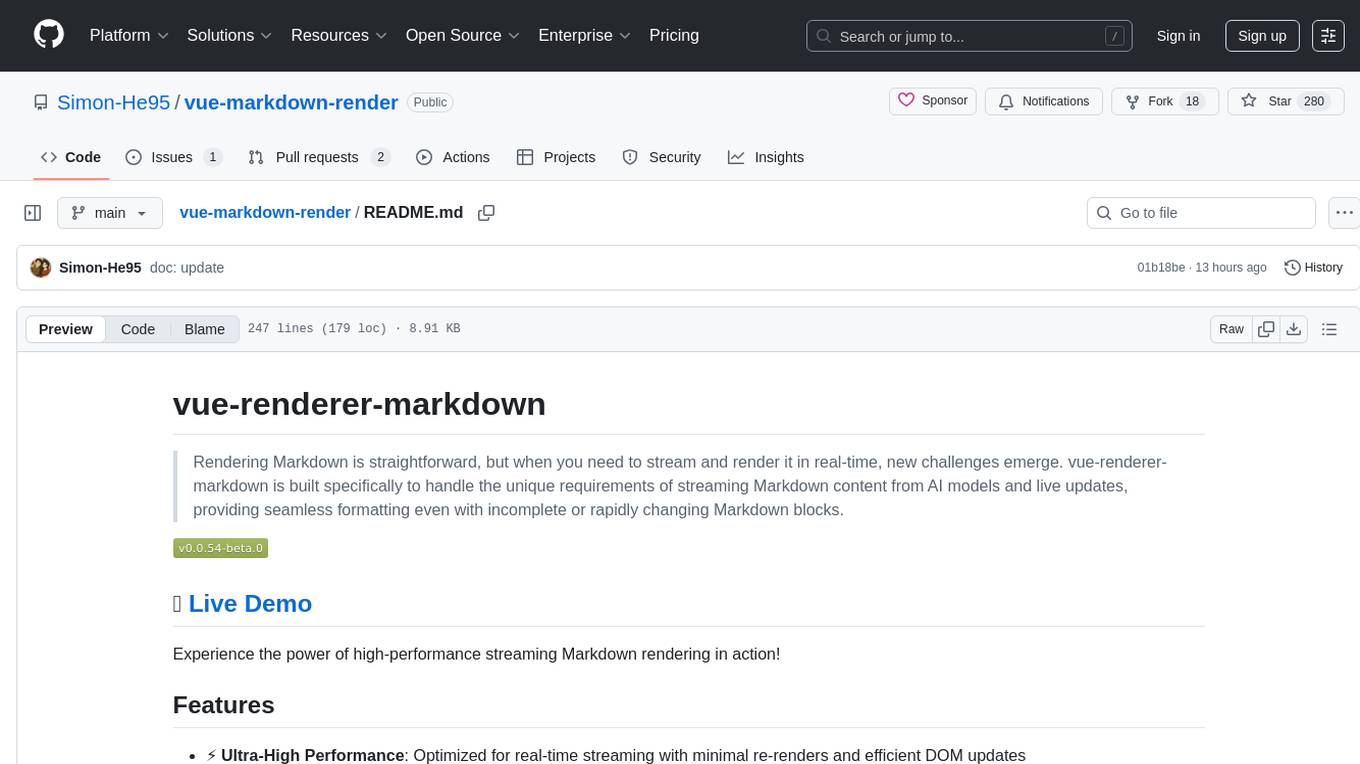The height and width of the screenshot is (764, 1360).
Task: Open the 'doc: update' commit message
Action: [x=187, y=267]
